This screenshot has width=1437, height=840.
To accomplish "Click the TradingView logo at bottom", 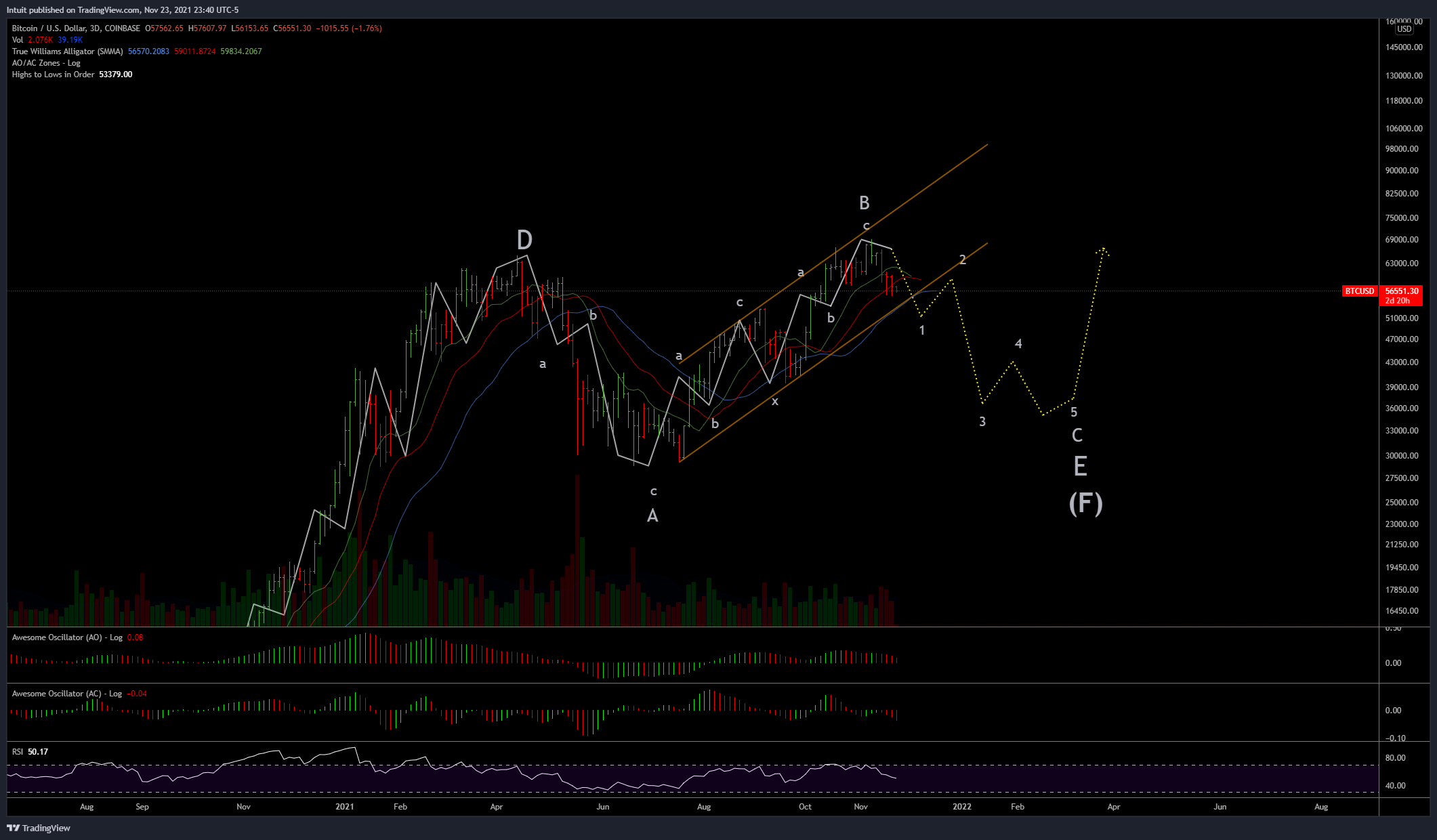I will tap(39, 828).
